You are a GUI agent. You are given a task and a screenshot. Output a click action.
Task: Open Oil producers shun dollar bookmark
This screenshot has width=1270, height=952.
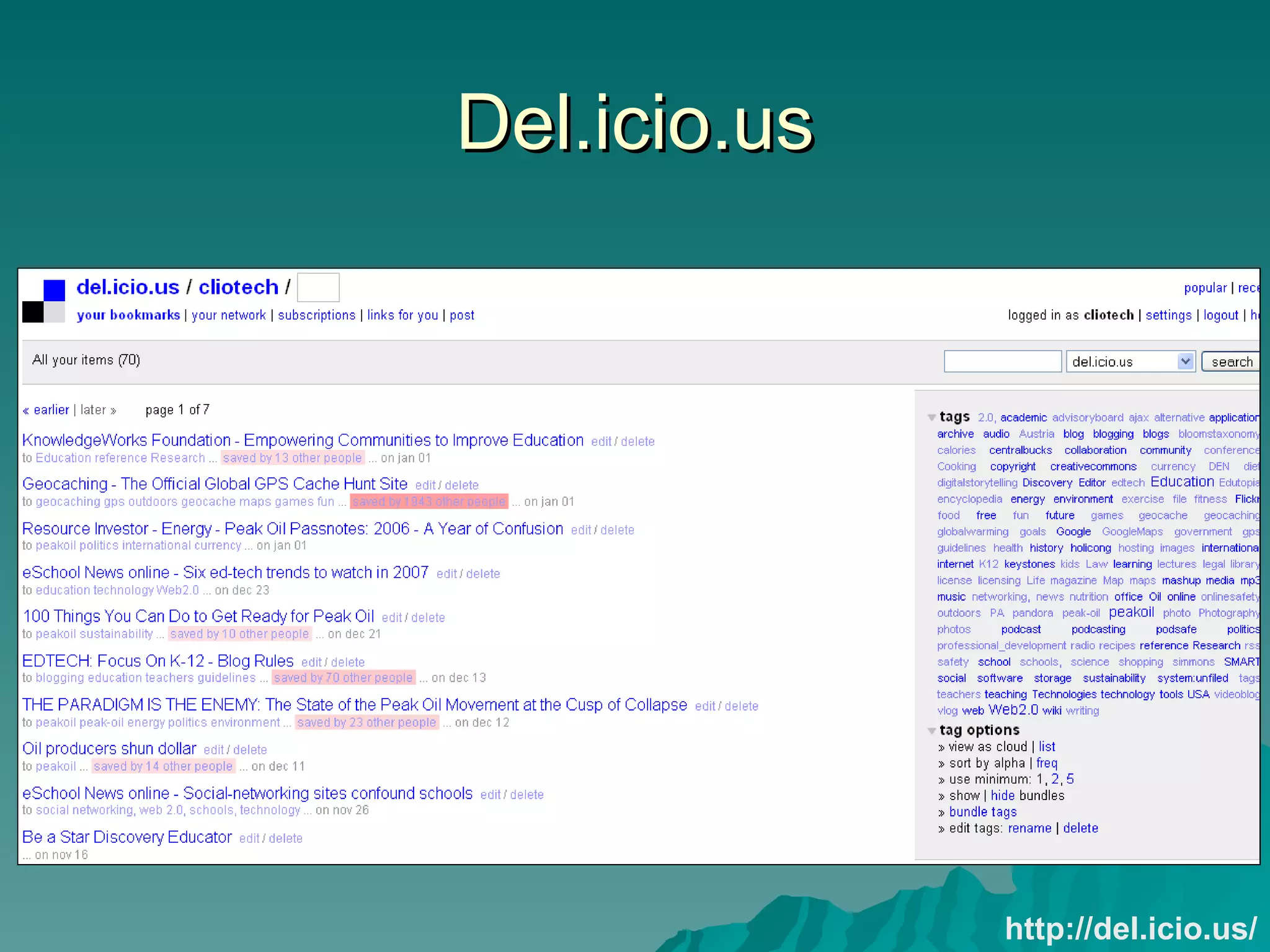click(x=109, y=749)
